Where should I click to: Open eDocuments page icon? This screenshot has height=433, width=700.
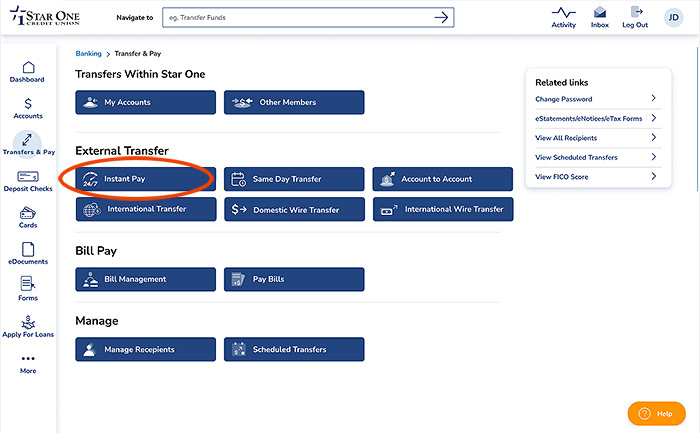click(28, 250)
